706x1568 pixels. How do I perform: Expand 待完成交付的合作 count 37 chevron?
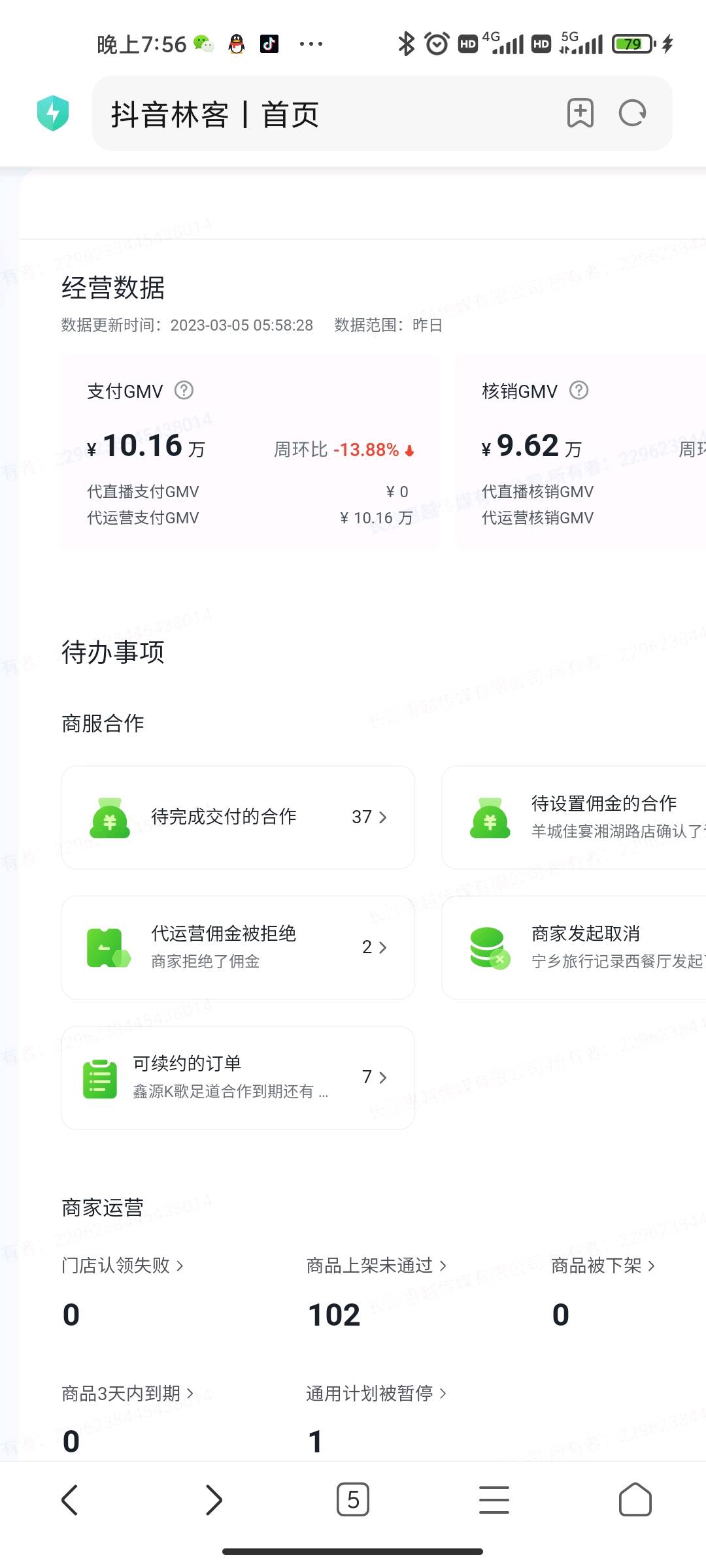(x=383, y=817)
